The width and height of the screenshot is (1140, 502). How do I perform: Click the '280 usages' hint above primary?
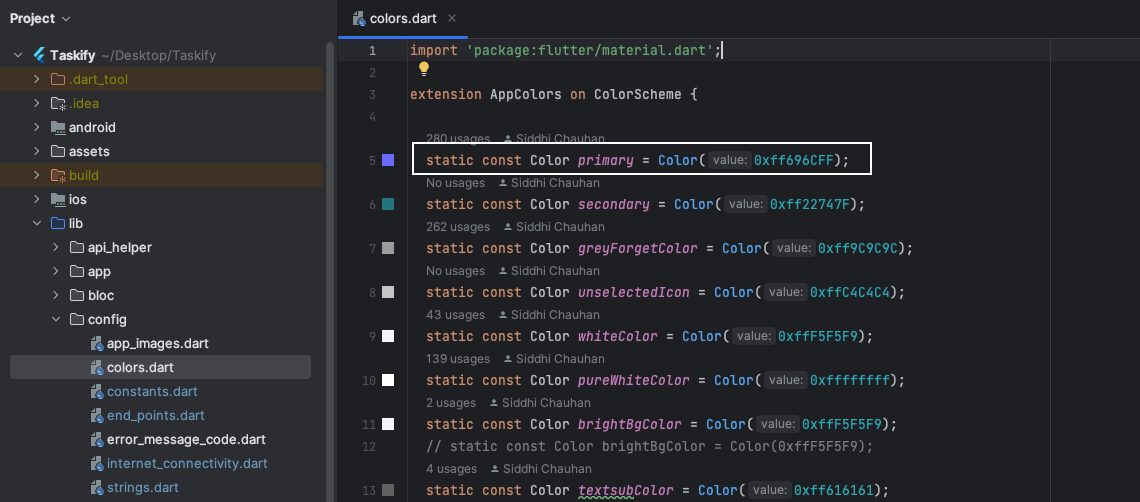[x=457, y=139]
